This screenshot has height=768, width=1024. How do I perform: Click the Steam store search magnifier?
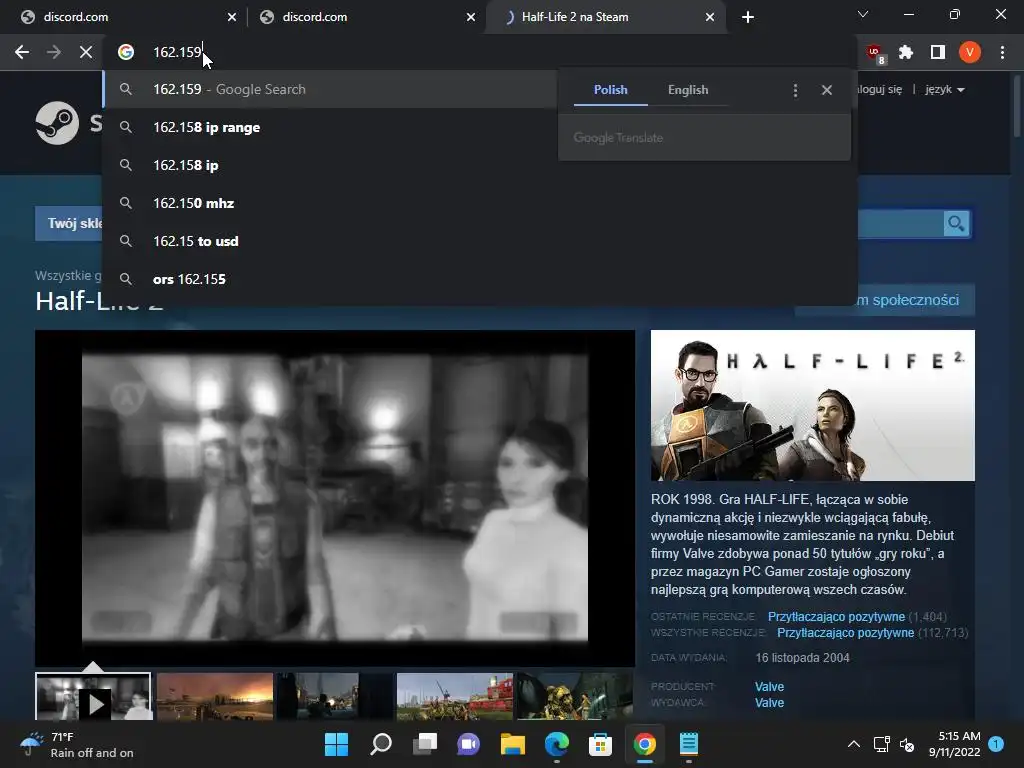point(956,224)
